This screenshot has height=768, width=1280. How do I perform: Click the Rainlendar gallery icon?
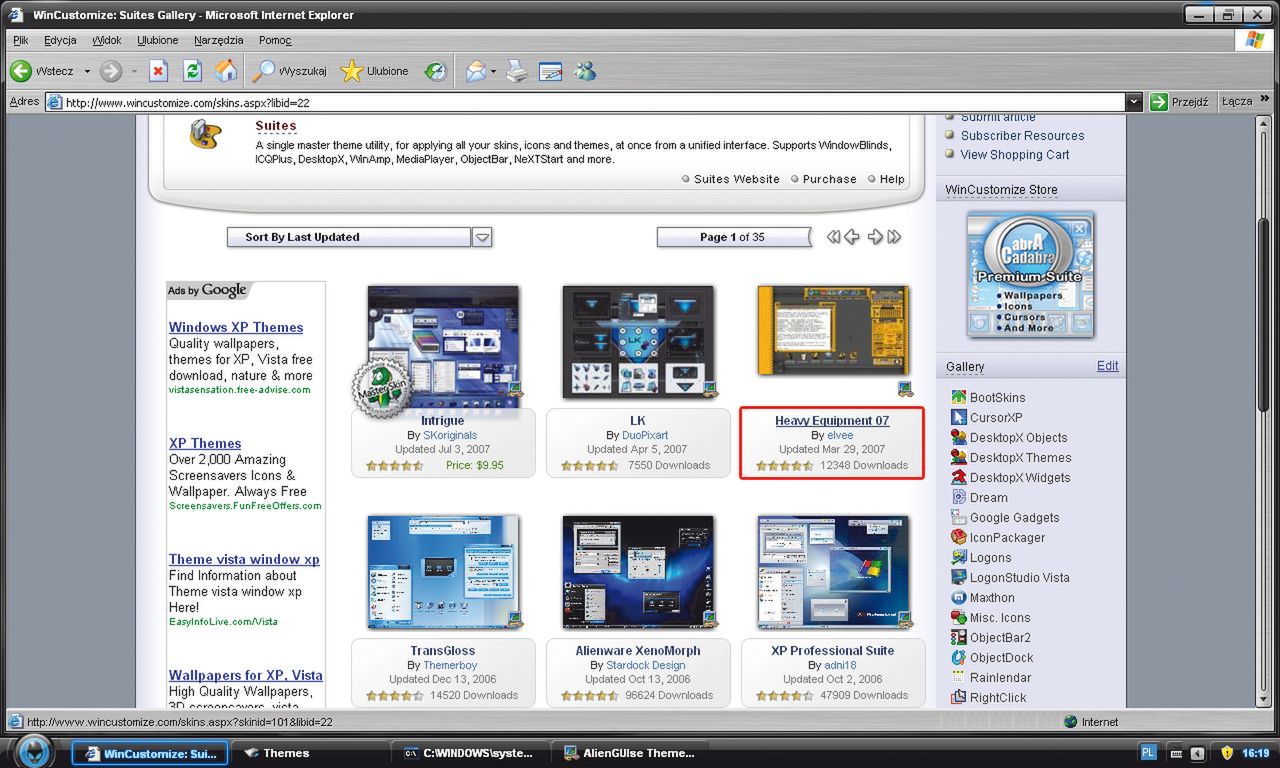959,677
